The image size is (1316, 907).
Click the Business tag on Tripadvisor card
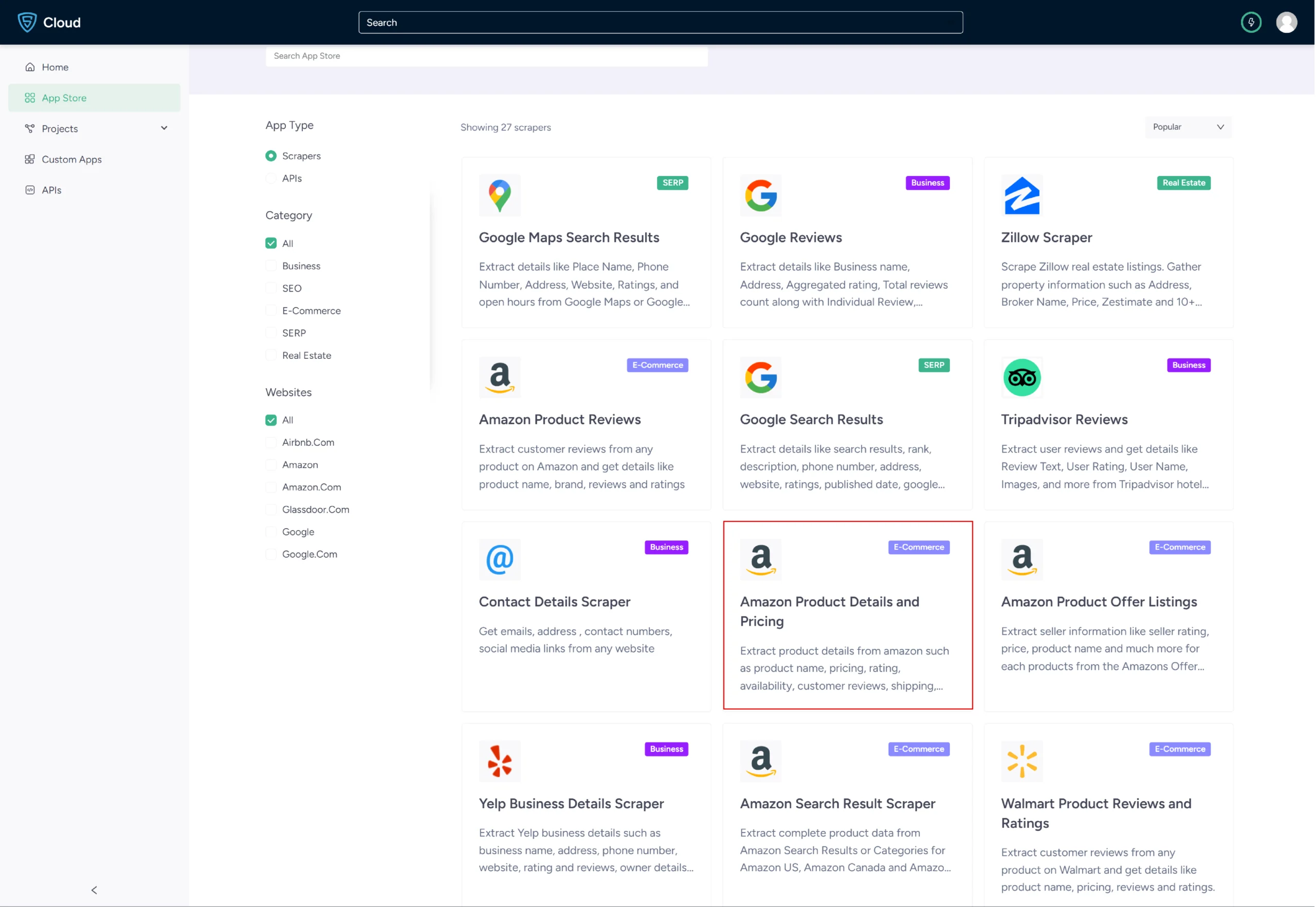[1188, 365]
